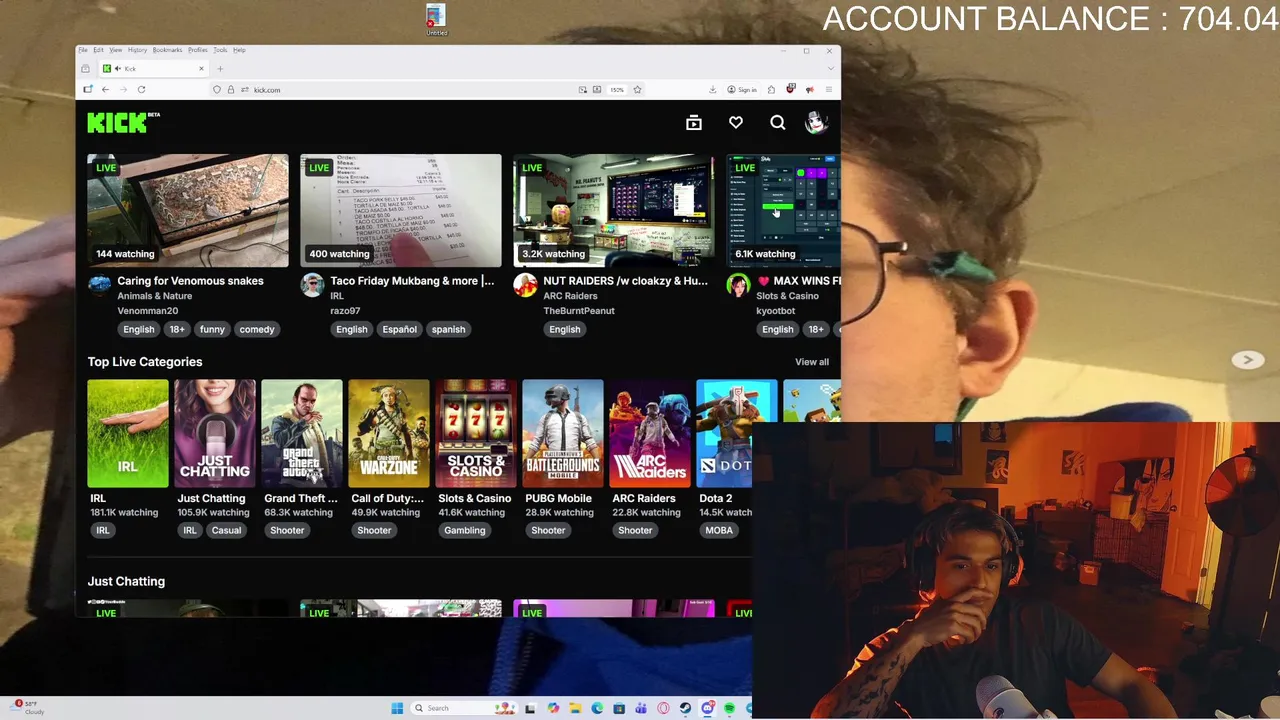Open the Help menu
The image size is (1280, 720).
tap(239, 50)
